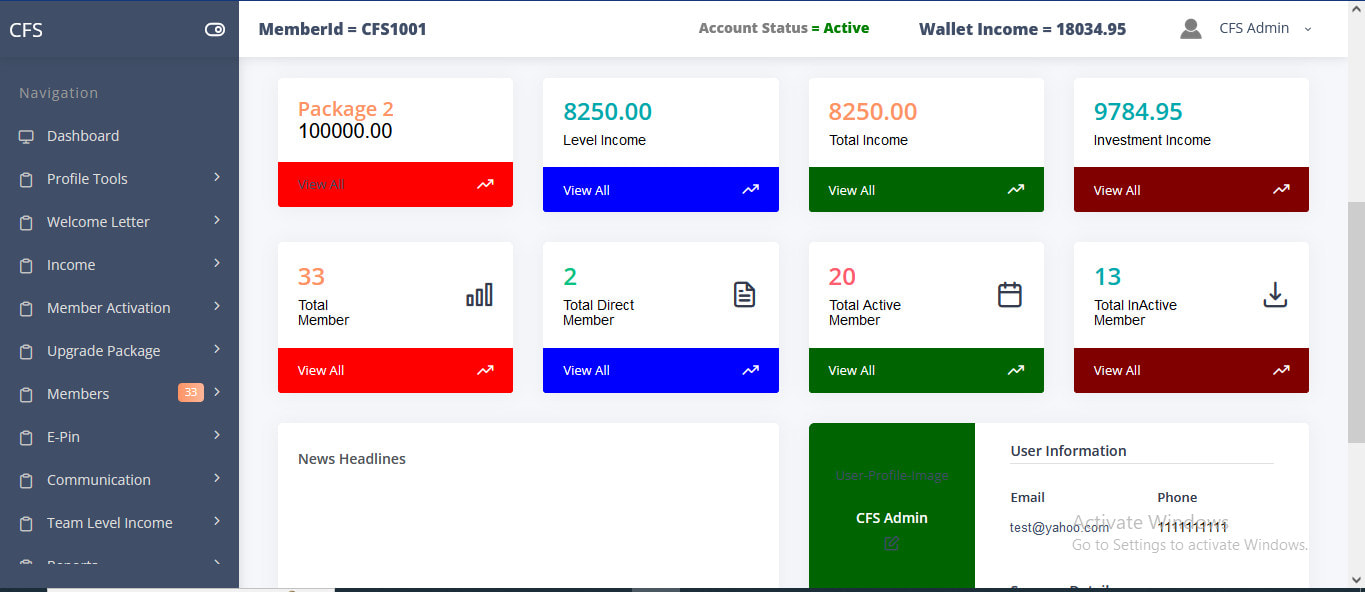Select Member Activation in sidebar
1365x592 pixels.
coord(109,308)
